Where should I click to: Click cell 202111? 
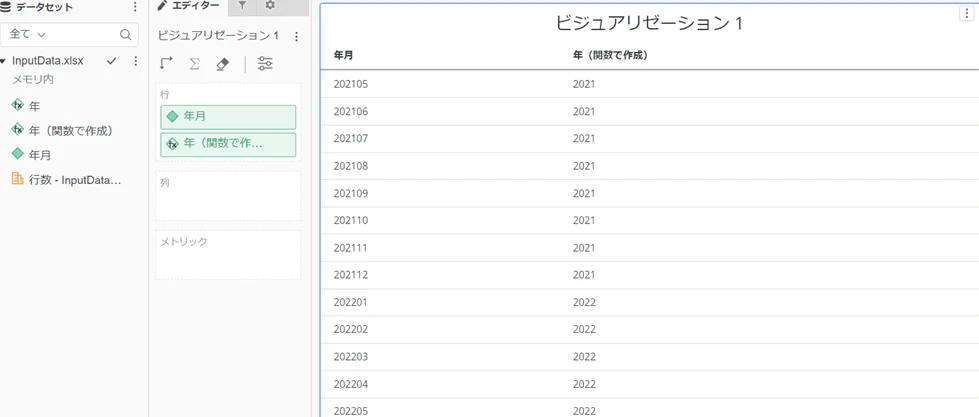(x=351, y=248)
